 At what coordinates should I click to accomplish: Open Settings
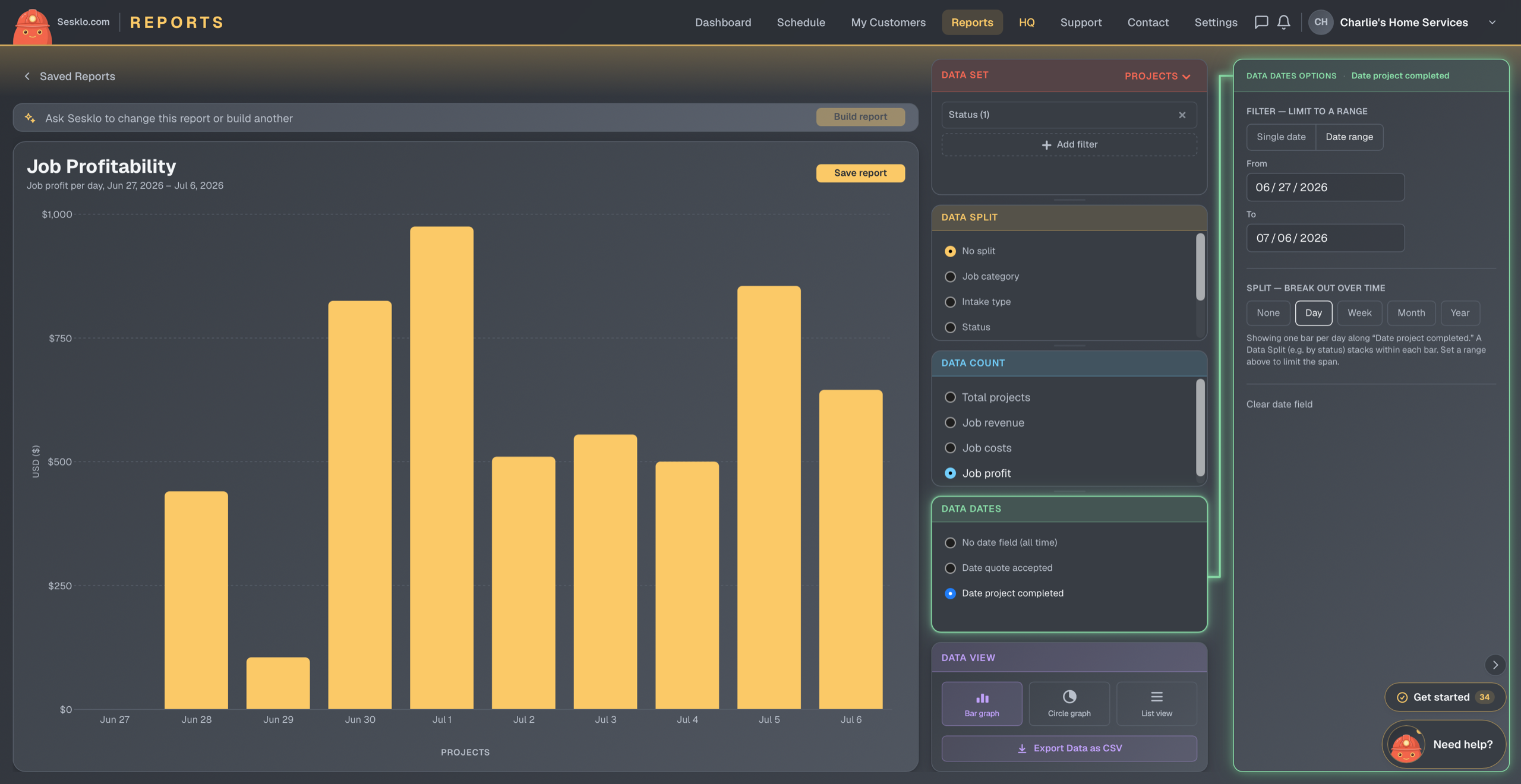click(x=1215, y=23)
